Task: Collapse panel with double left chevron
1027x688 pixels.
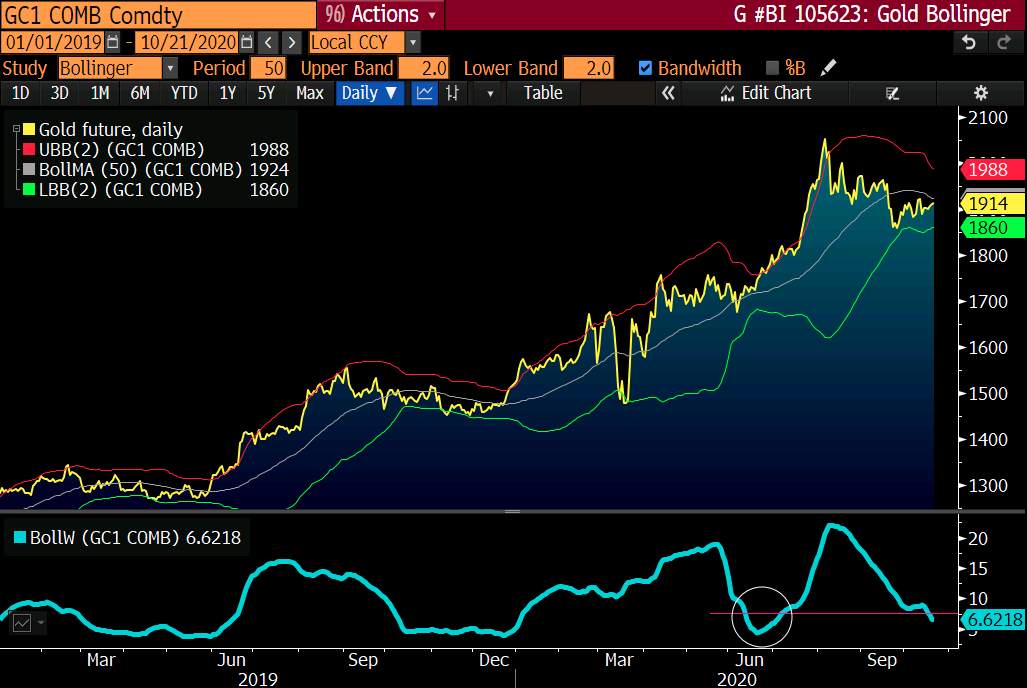Action: click(668, 93)
